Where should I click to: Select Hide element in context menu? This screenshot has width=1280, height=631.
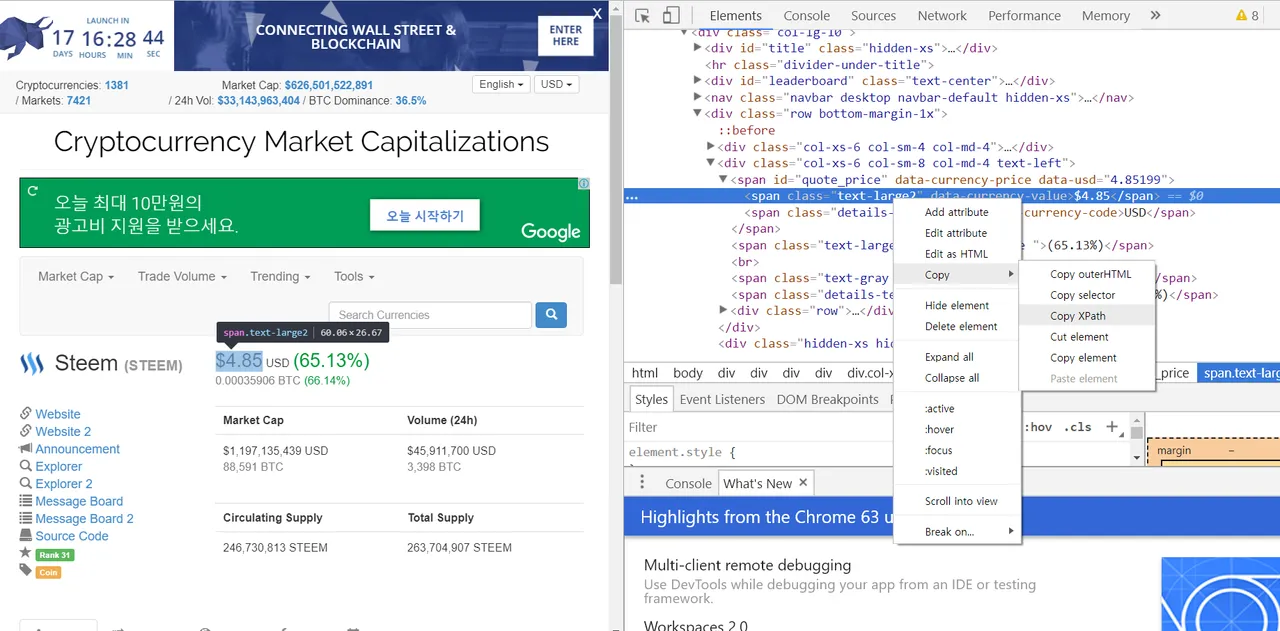[957, 306]
